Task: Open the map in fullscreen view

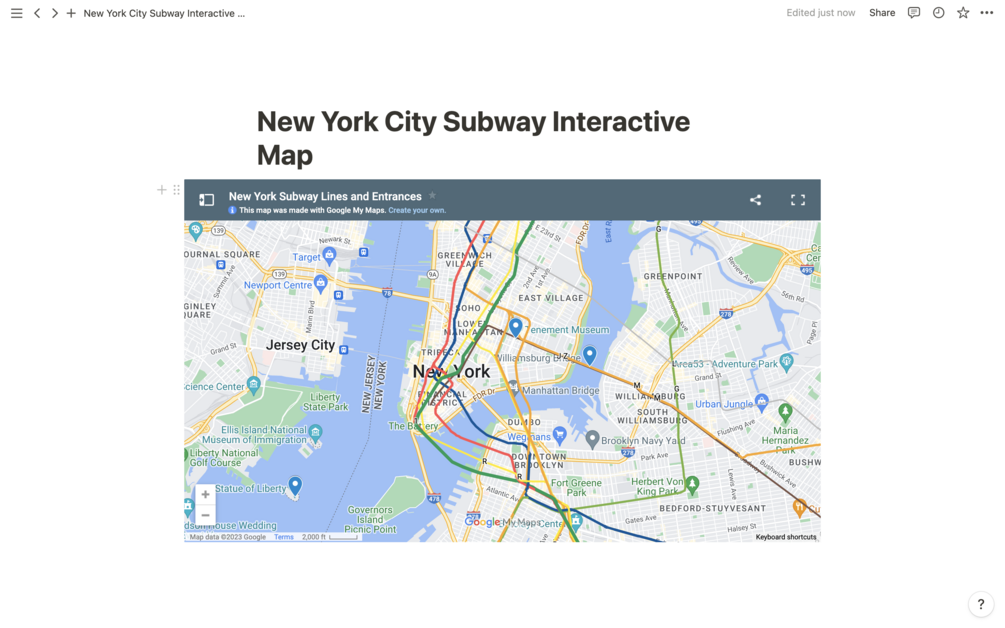Action: (x=798, y=200)
